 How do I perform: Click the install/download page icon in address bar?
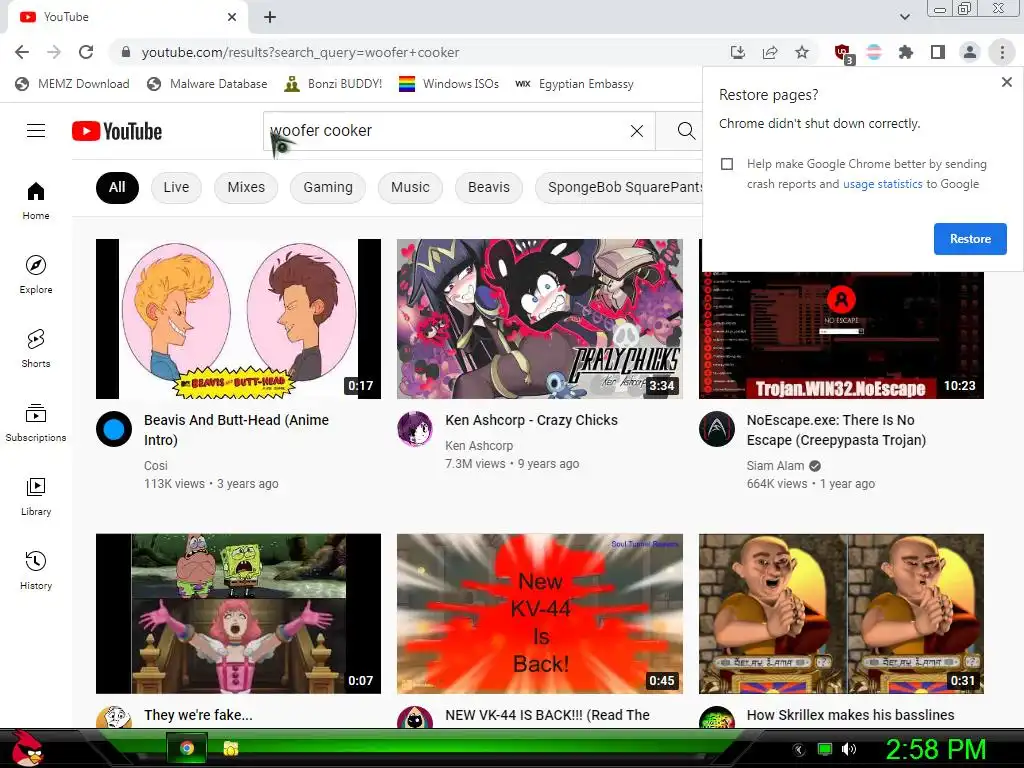click(x=737, y=52)
